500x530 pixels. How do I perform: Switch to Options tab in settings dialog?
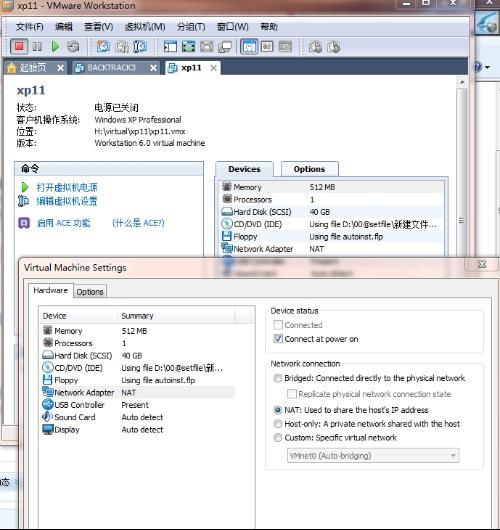pos(90,292)
